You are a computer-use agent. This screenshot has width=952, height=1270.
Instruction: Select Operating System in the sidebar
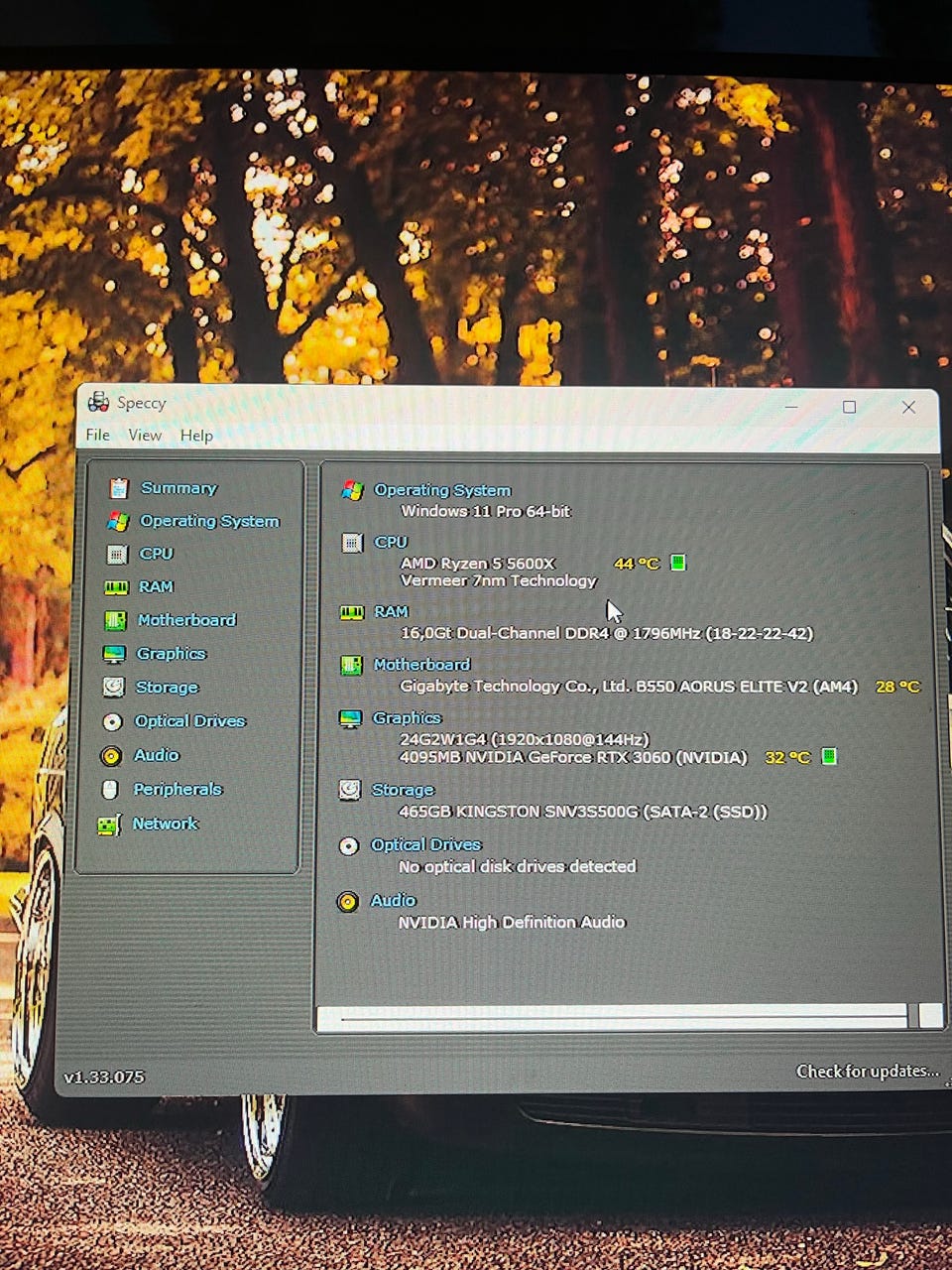(209, 521)
